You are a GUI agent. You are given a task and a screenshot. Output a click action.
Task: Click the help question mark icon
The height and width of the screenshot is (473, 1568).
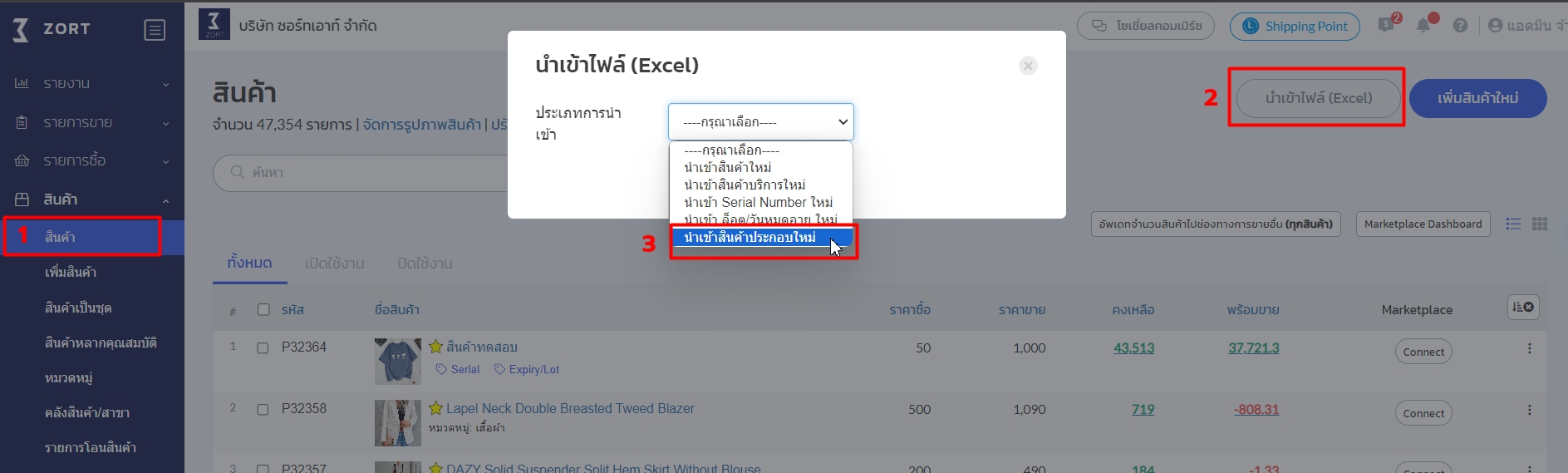(x=1460, y=26)
